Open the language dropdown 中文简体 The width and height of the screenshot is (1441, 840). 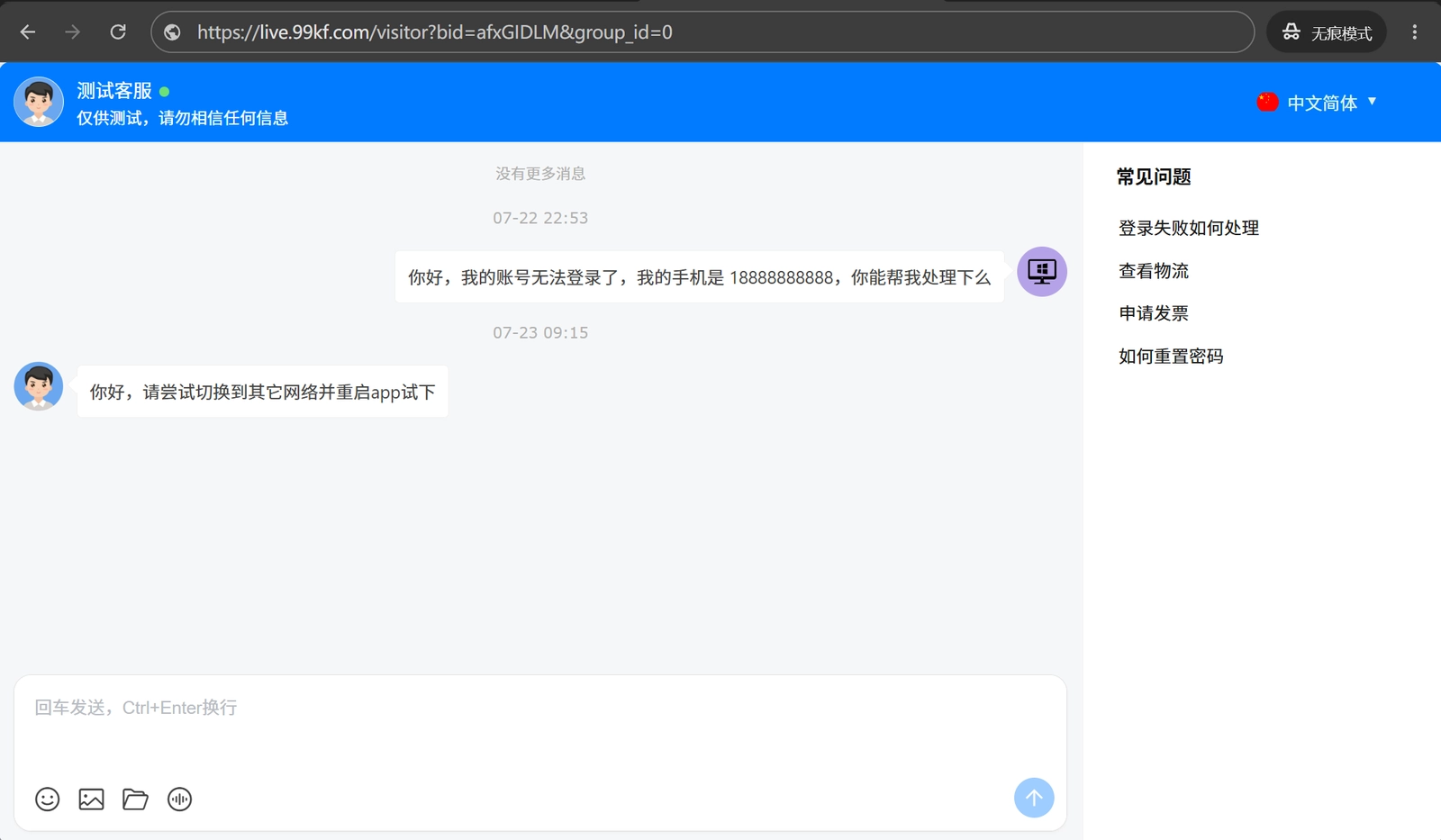[x=1318, y=103]
